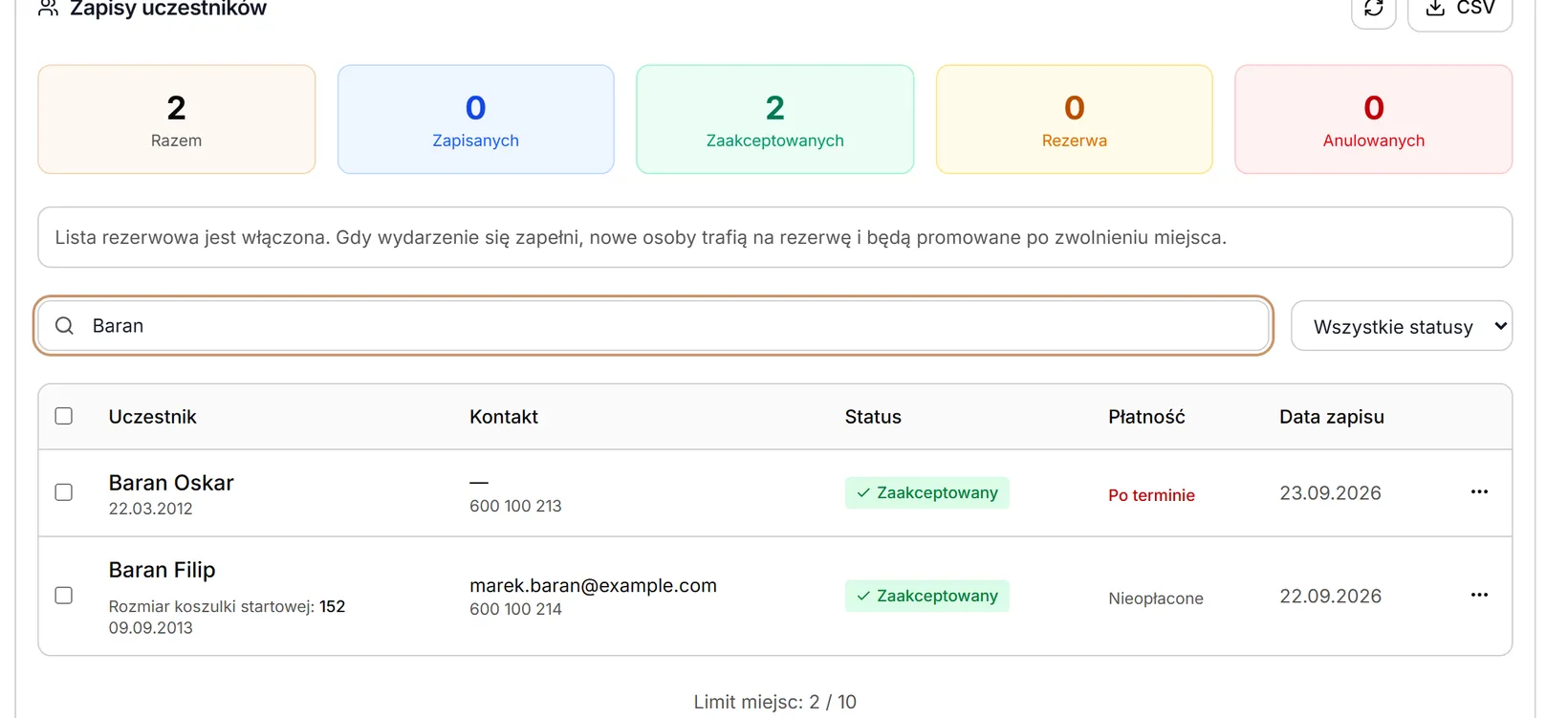Open the actions menu for Baran Filip
Viewport: 1568px width, 718px height.
tap(1479, 595)
